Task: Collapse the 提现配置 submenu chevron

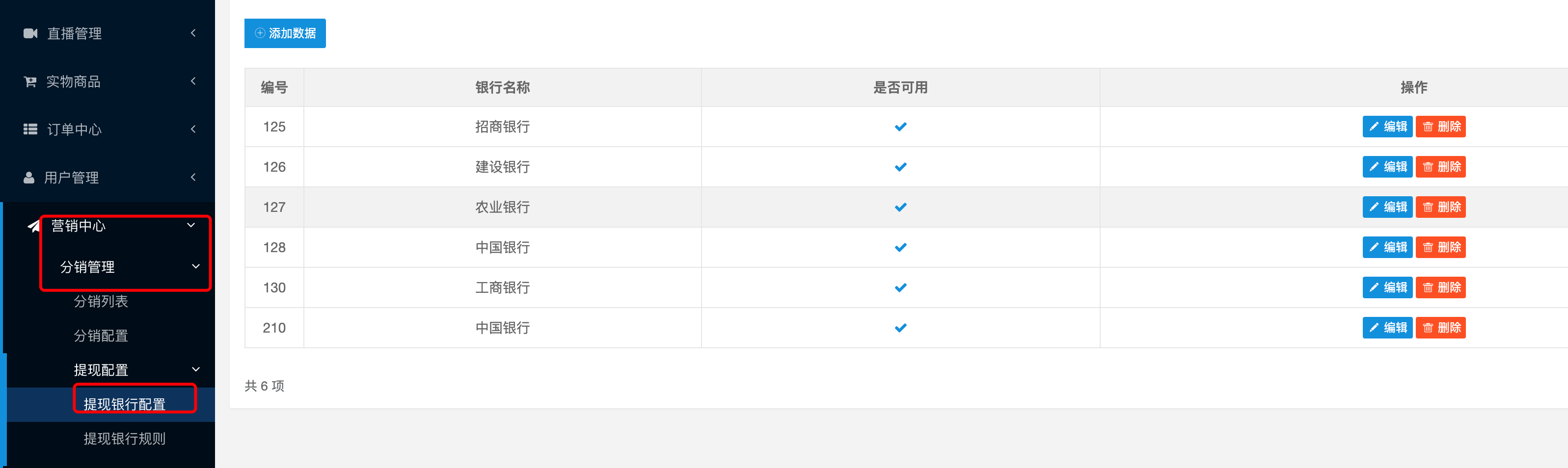Action: [x=195, y=369]
